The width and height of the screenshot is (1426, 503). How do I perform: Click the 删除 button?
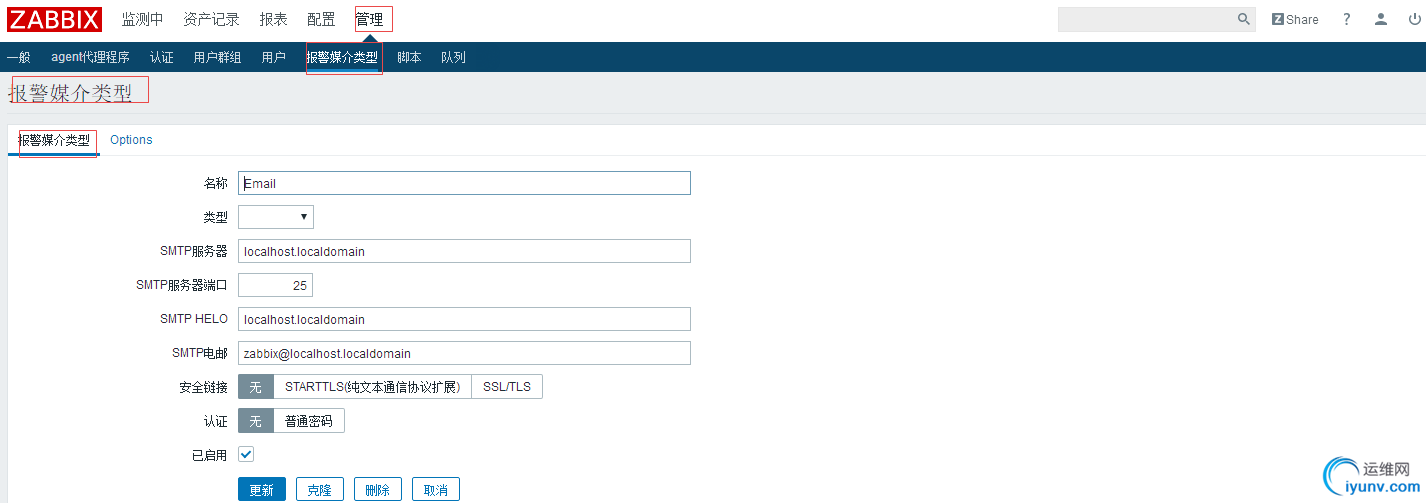(x=377, y=490)
